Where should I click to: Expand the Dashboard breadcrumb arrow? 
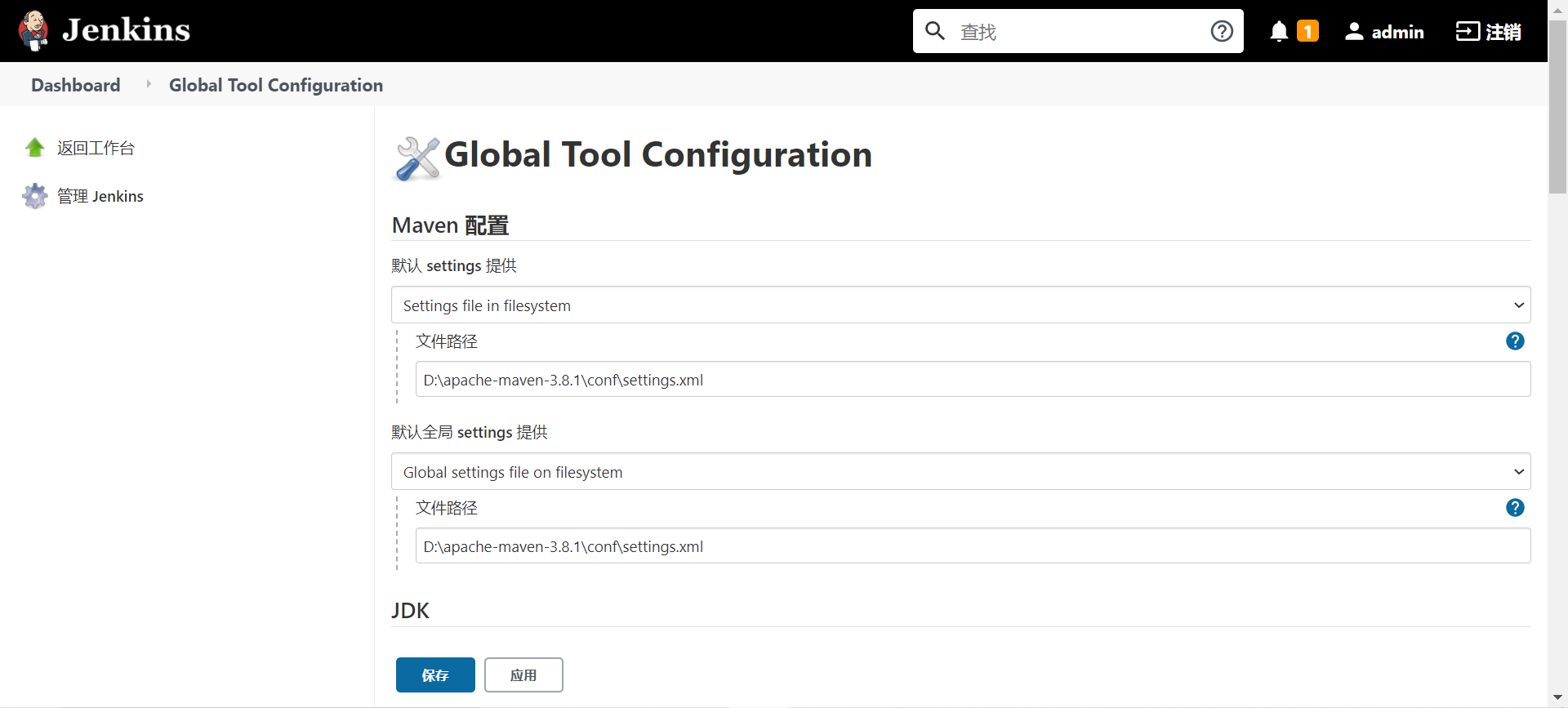pos(148,84)
